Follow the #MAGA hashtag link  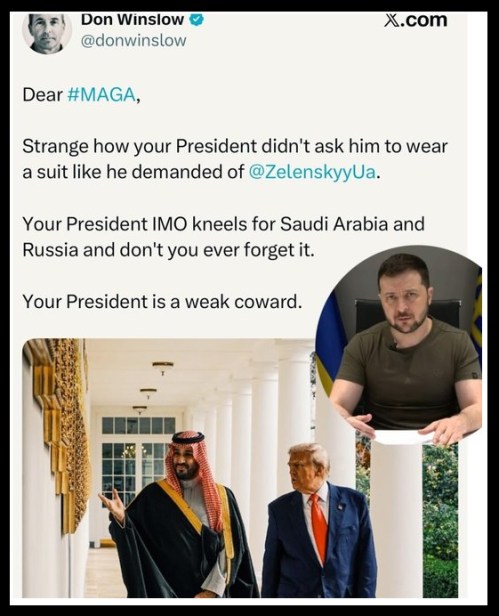tap(101, 95)
